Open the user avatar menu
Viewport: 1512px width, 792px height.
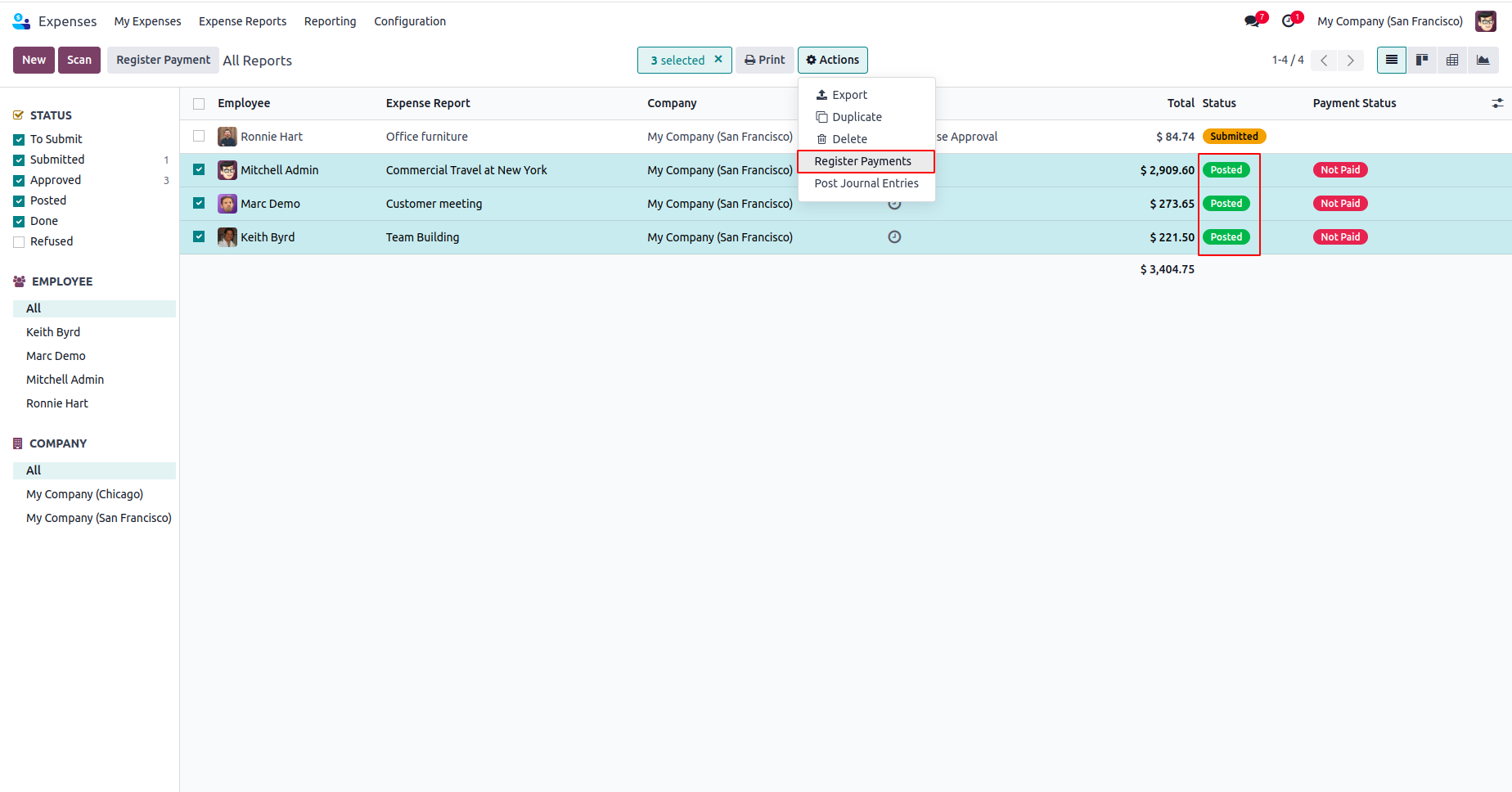[1486, 21]
